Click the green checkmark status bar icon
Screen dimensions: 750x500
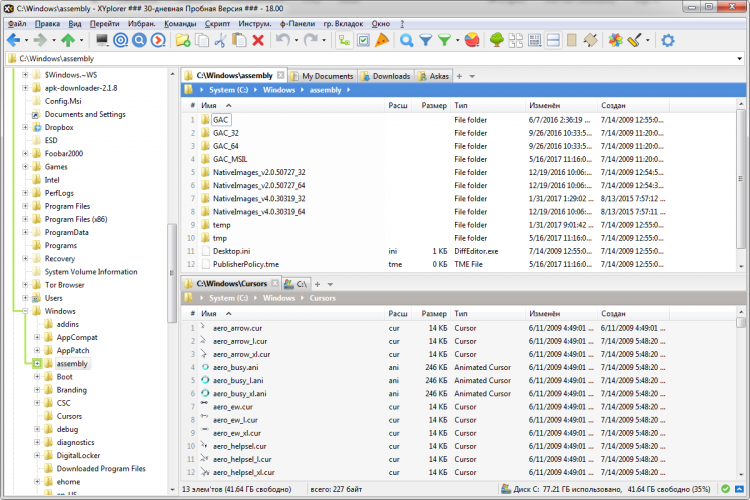(x=726, y=489)
